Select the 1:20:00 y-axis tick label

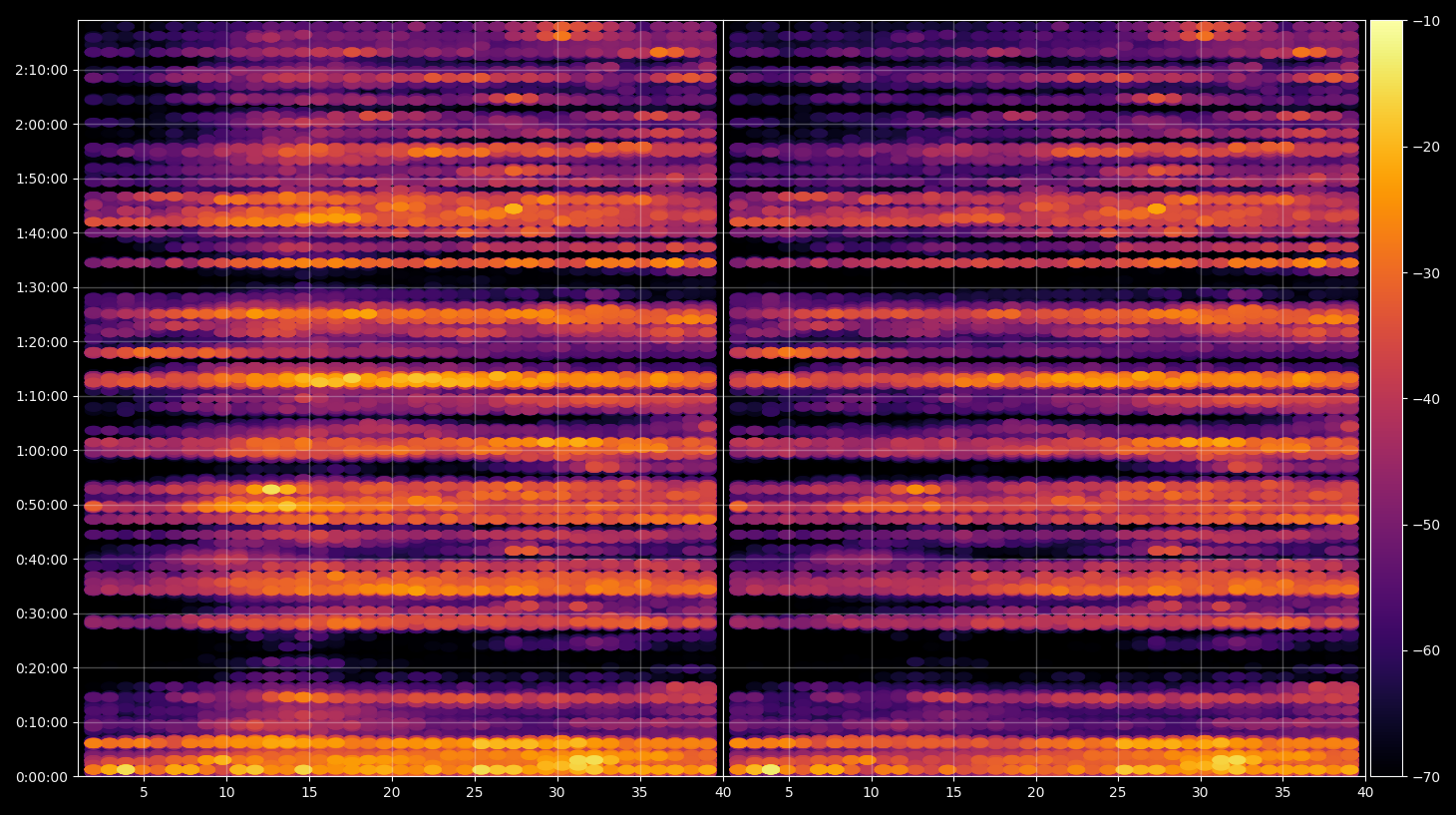tap(42, 342)
